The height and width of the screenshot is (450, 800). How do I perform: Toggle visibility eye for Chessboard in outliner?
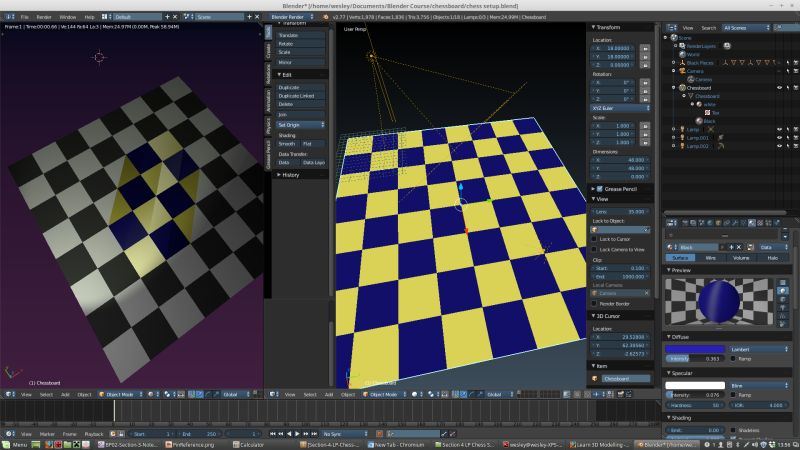coord(779,88)
